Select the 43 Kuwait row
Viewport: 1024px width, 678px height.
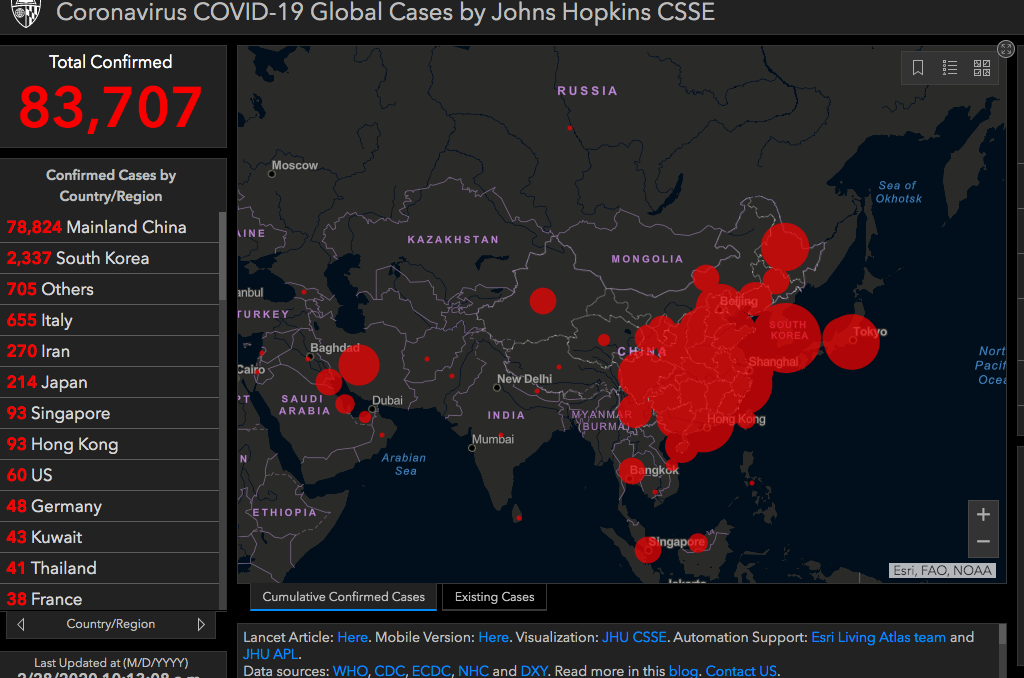(110, 538)
